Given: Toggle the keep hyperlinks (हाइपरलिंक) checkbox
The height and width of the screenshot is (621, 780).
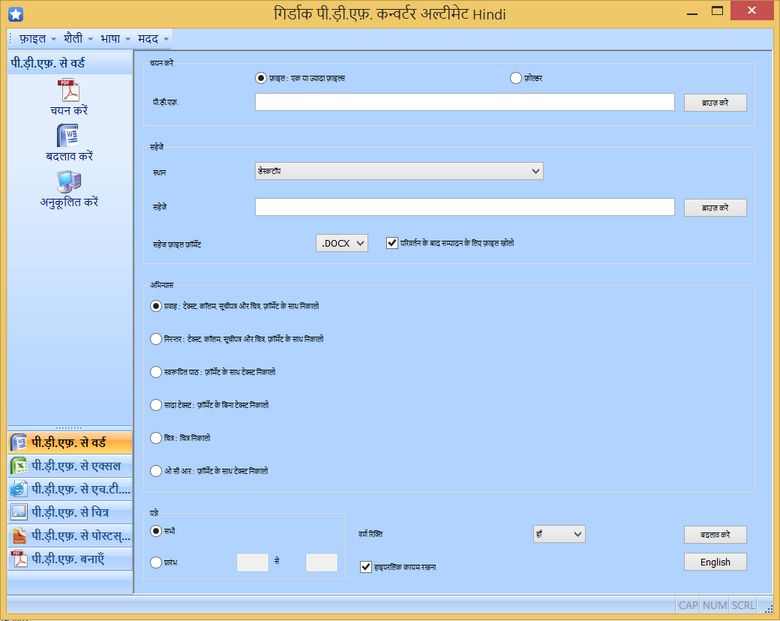Looking at the screenshot, I should [366, 567].
